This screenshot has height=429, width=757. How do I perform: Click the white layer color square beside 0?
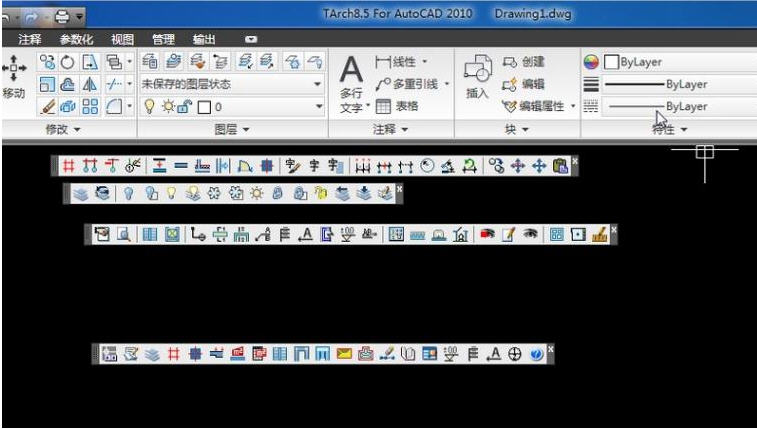tap(204, 107)
